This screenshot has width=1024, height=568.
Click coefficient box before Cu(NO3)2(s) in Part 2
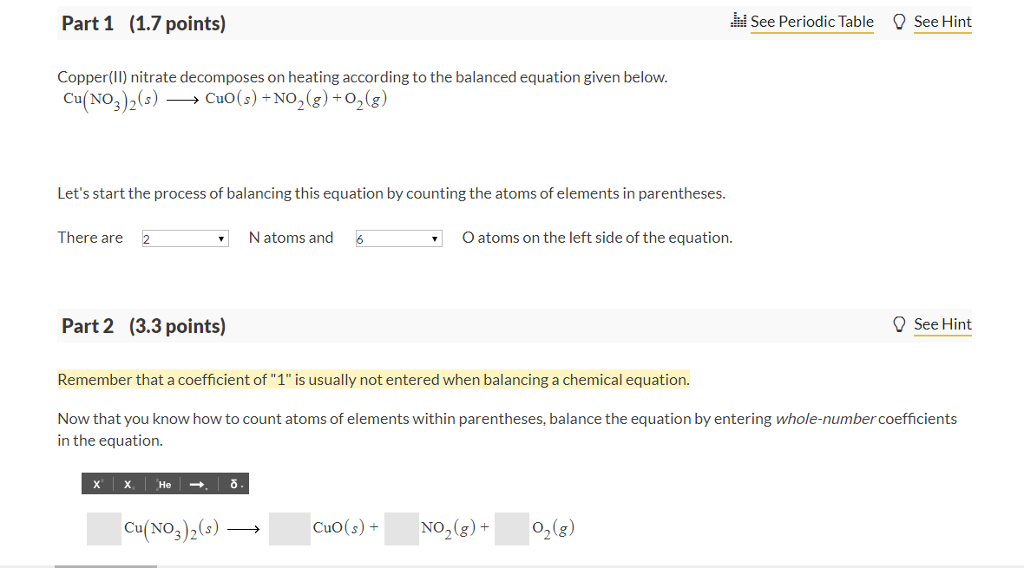coord(104,529)
